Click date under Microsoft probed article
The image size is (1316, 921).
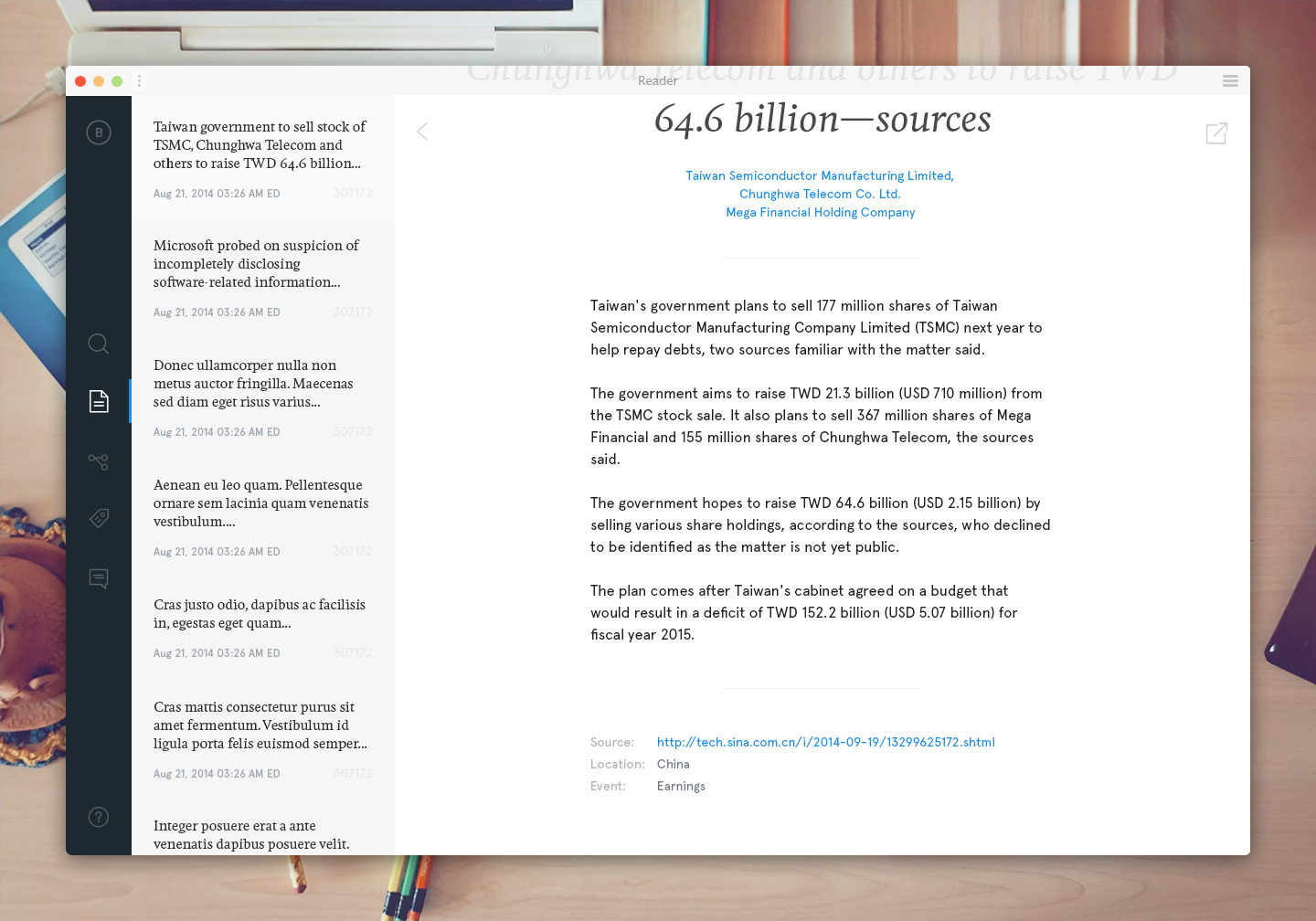217,312
